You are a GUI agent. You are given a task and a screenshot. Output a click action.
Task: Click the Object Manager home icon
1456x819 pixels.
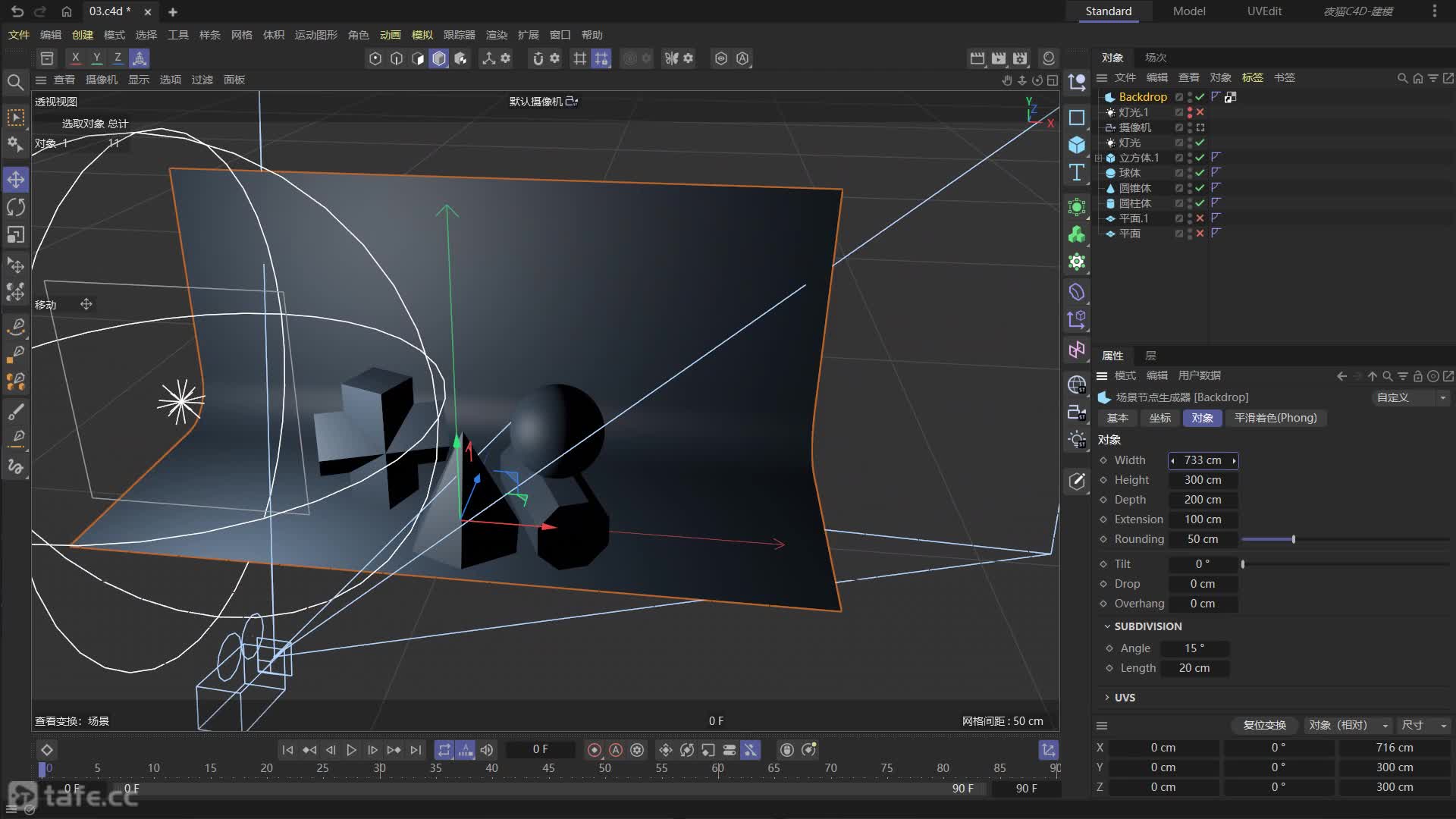1417,78
